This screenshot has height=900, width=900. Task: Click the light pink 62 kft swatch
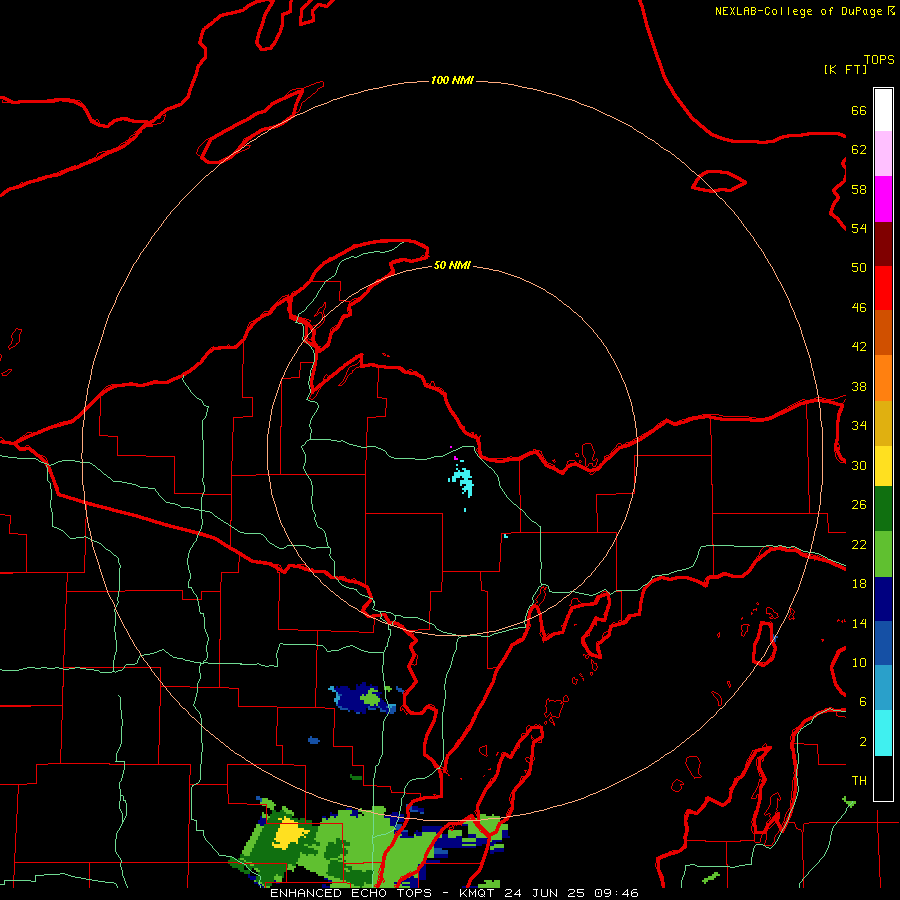[883, 153]
